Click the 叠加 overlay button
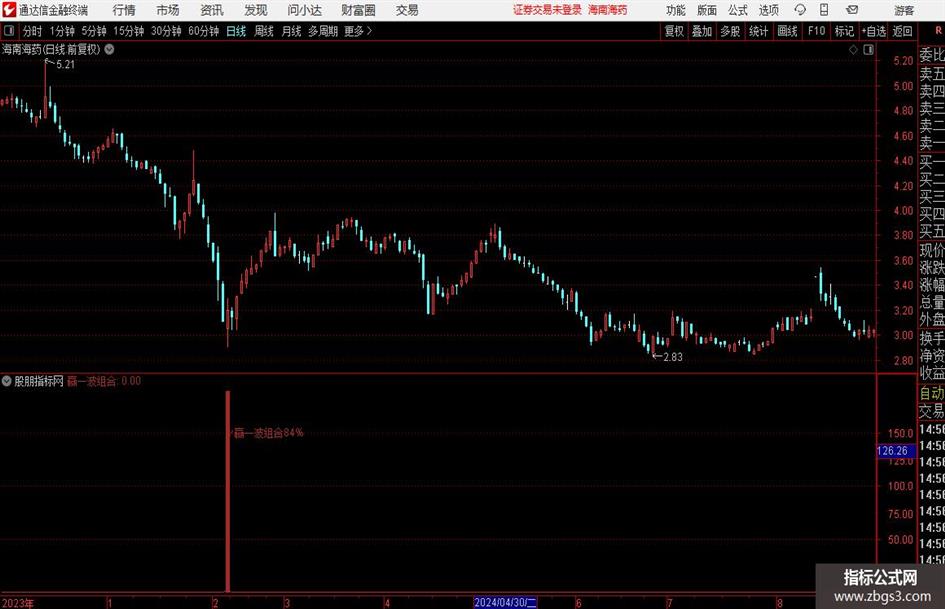This screenshot has height=609, width=945. [702, 31]
